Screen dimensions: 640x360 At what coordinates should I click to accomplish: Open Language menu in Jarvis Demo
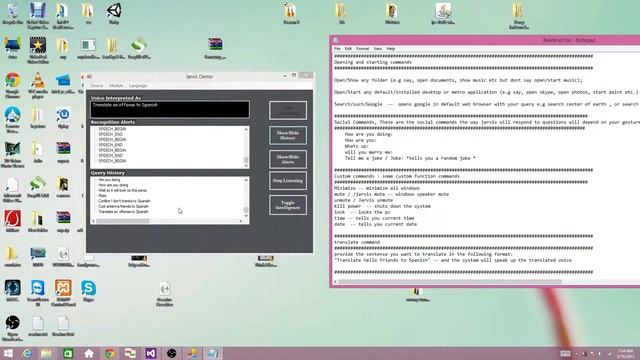click(x=138, y=86)
